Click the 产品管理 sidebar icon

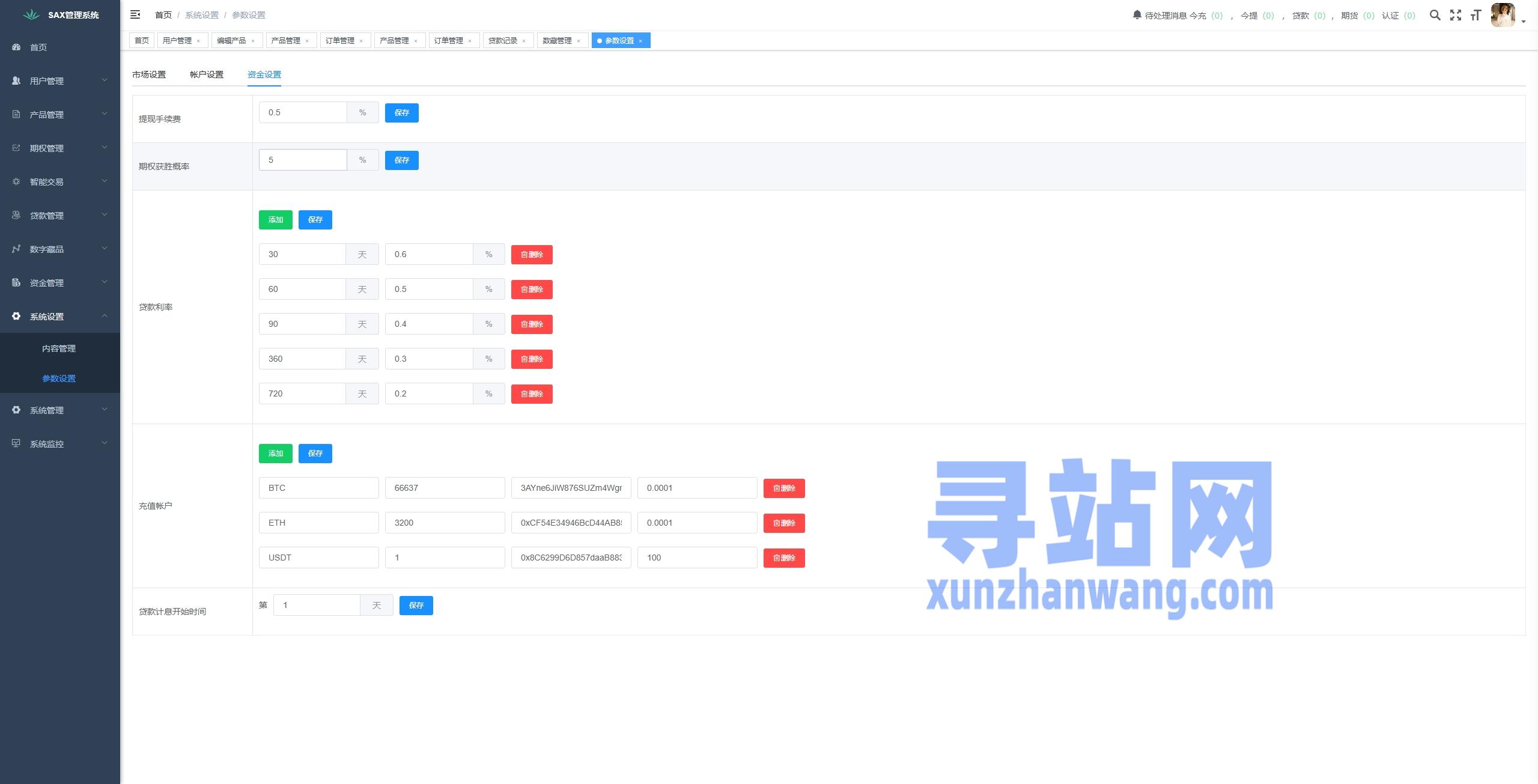pyautogui.click(x=16, y=114)
